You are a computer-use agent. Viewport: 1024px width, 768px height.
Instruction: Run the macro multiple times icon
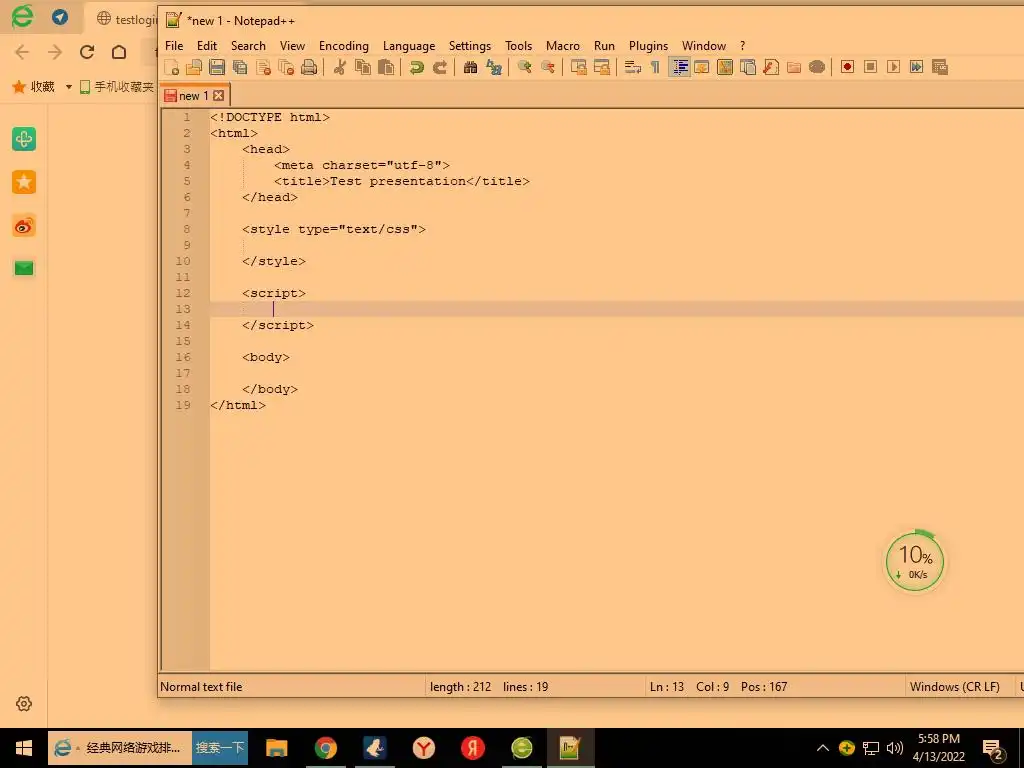916,67
